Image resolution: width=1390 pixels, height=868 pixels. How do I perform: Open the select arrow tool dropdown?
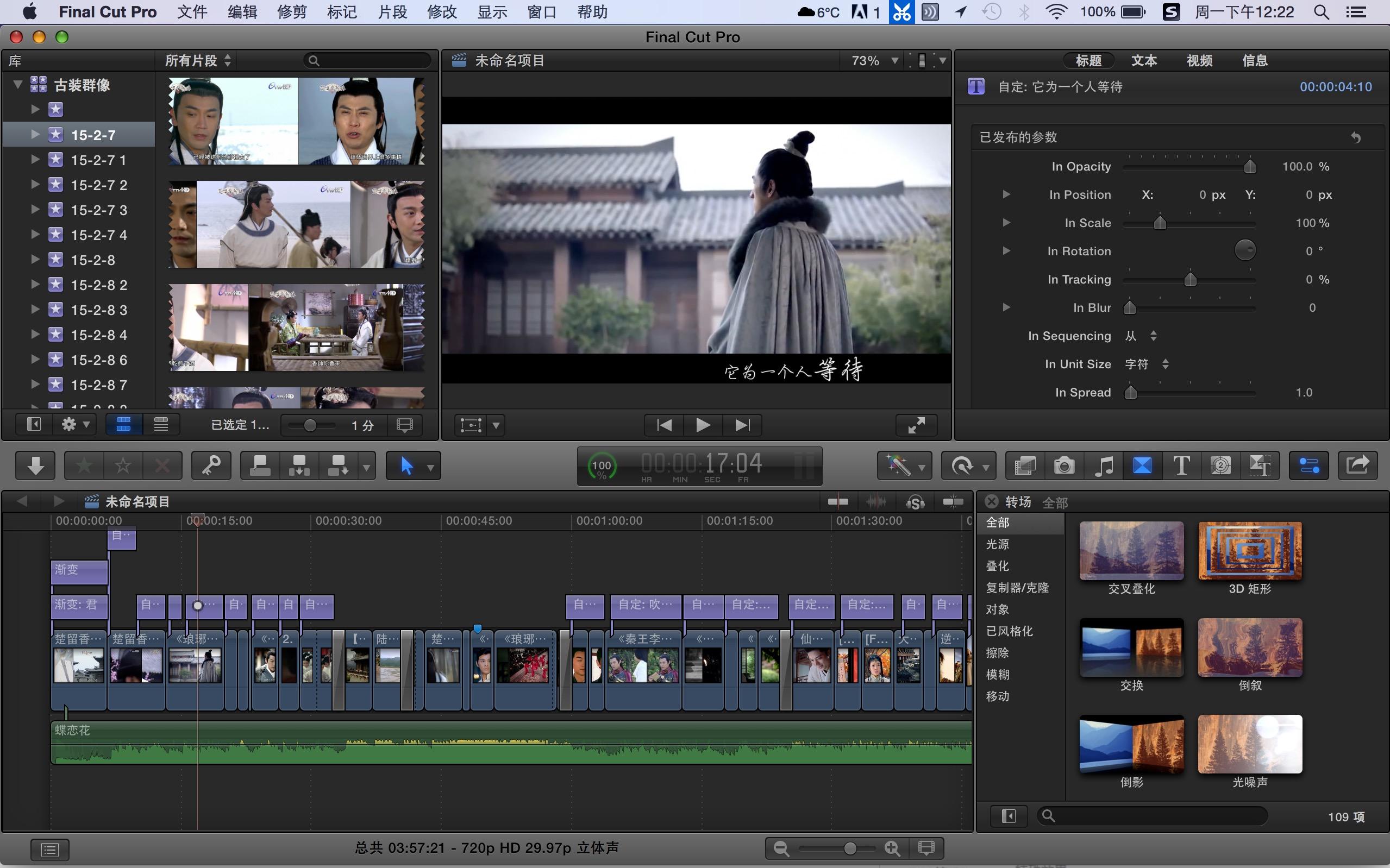click(430, 467)
